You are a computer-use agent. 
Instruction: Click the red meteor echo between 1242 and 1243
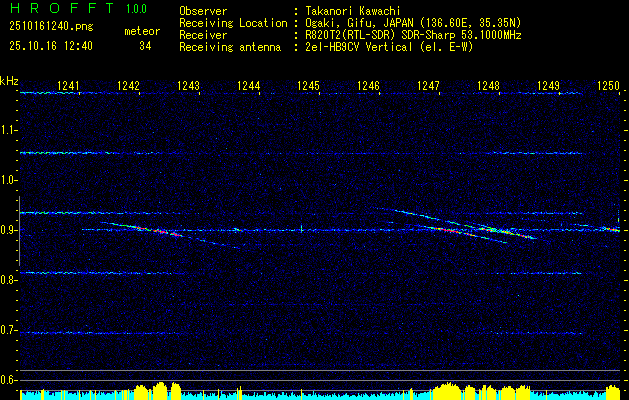point(158,231)
